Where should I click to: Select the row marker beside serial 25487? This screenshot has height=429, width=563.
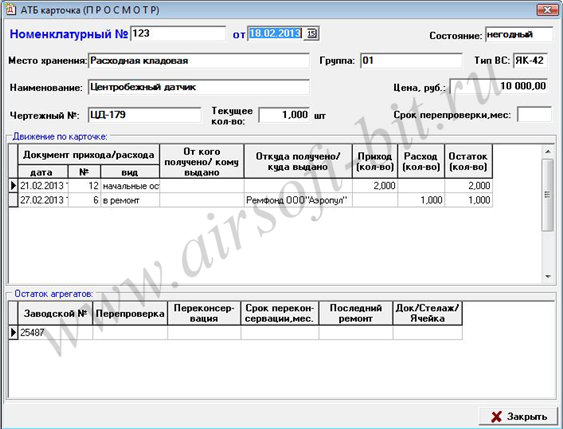[13, 332]
